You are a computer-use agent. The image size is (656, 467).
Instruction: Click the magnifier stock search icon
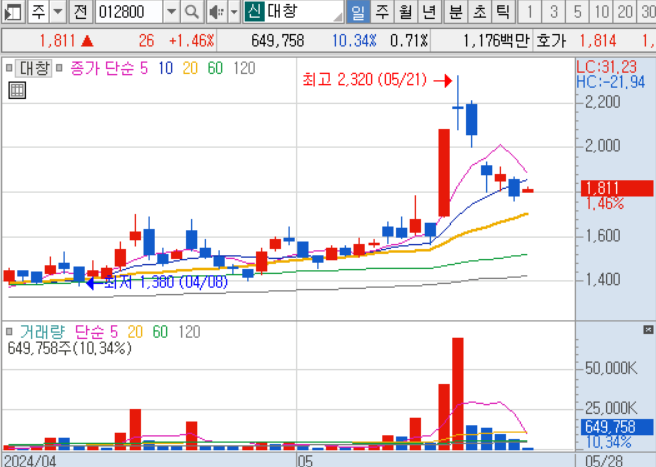[x=192, y=12]
